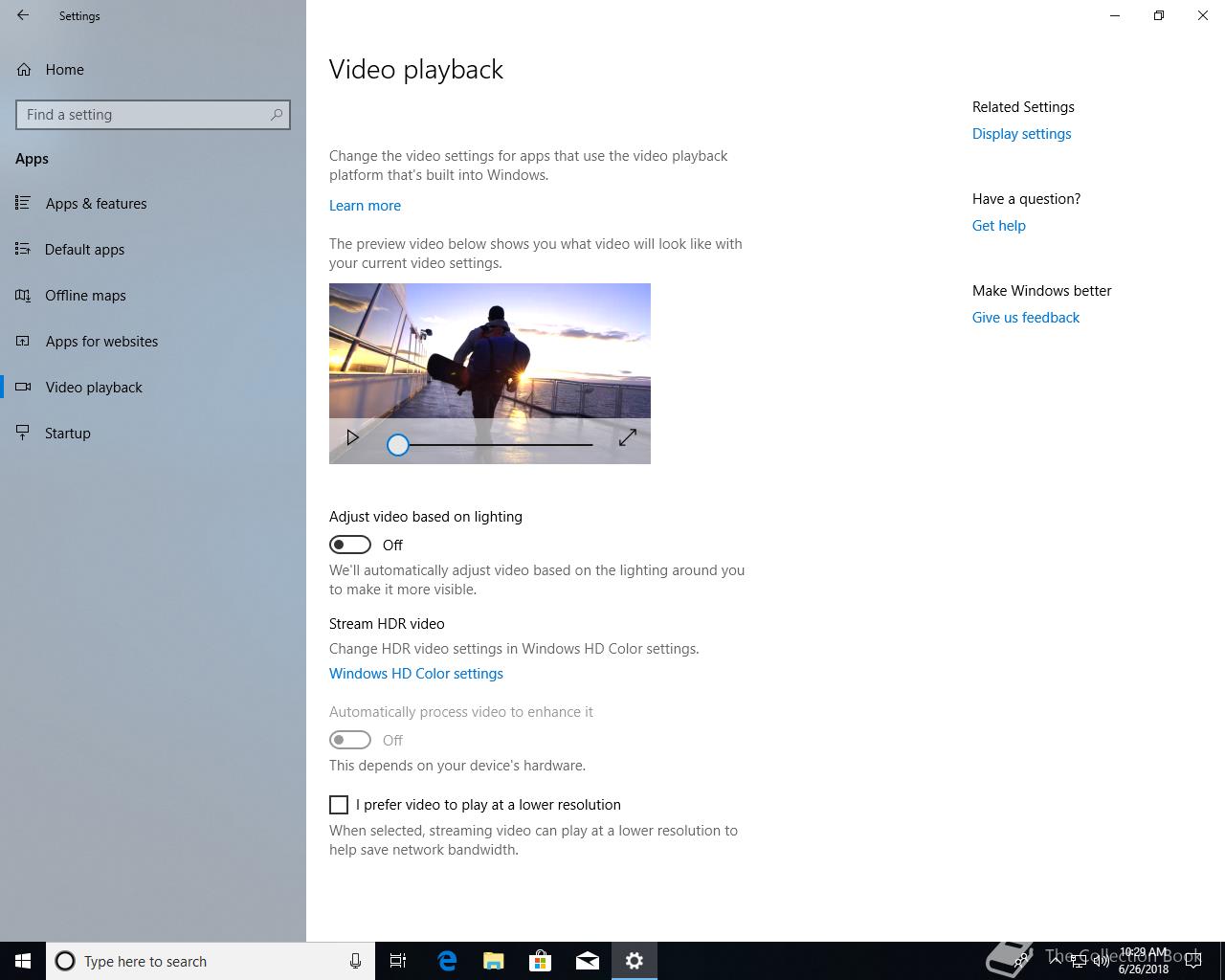Toggle automatically process video to enhance it
The height and width of the screenshot is (980, 1225).
click(350, 740)
